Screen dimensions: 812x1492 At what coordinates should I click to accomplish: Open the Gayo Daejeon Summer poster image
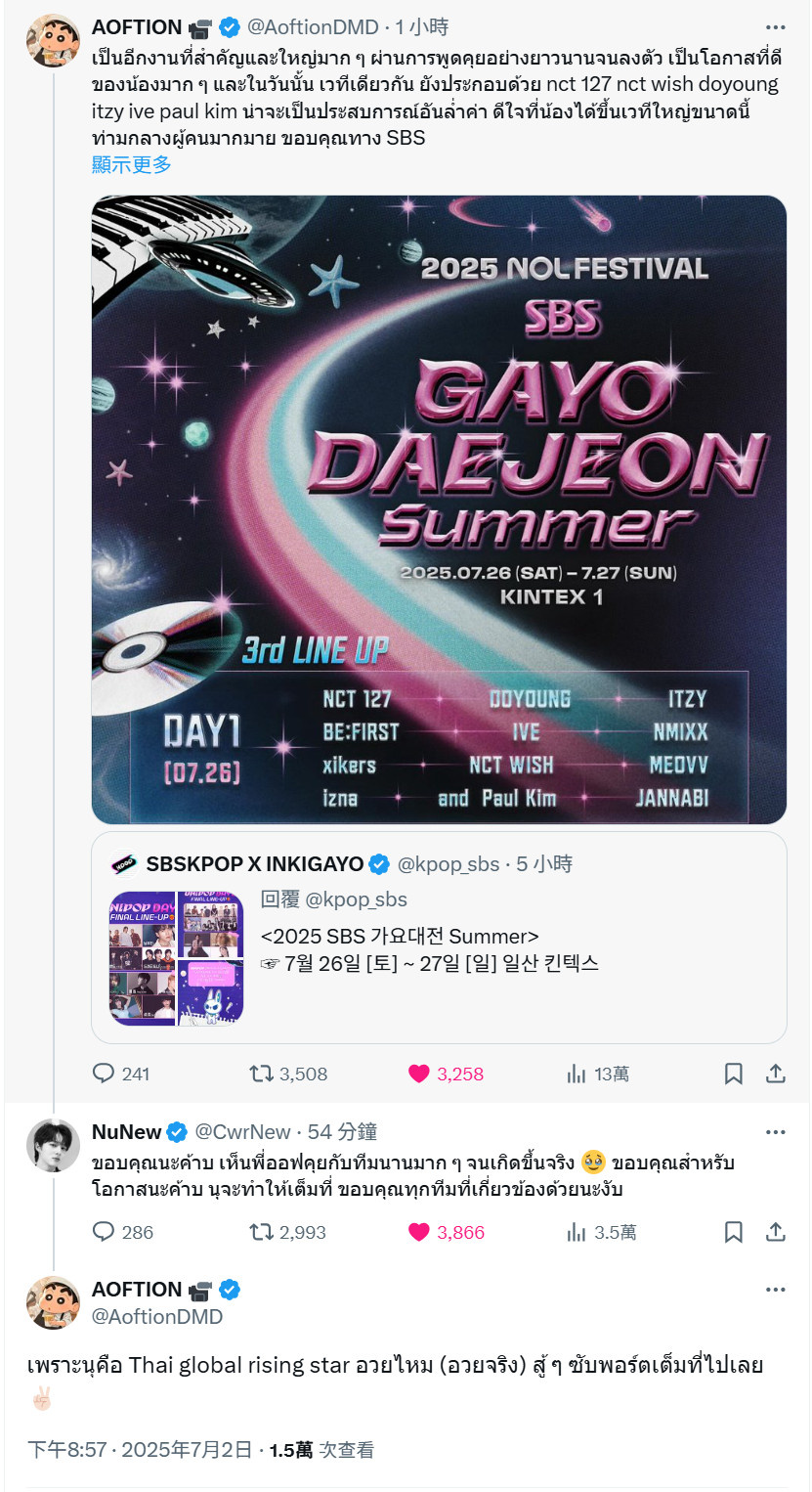[439, 509]
